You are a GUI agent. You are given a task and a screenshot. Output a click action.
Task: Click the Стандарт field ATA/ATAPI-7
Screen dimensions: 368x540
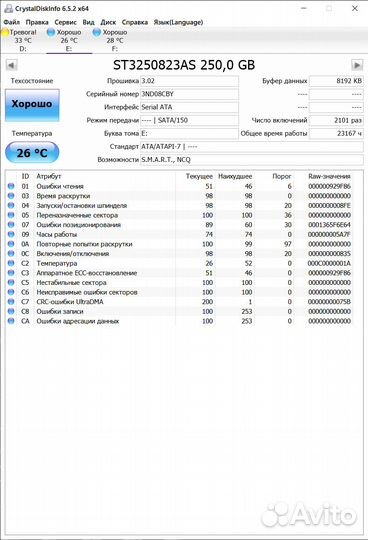coord(252,146)
